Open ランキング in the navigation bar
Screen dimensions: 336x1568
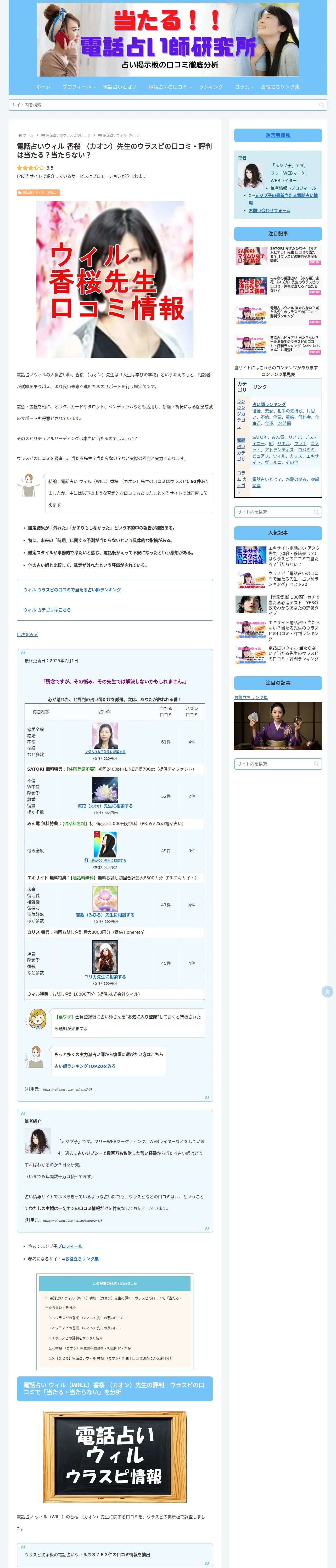coord(211,87)
